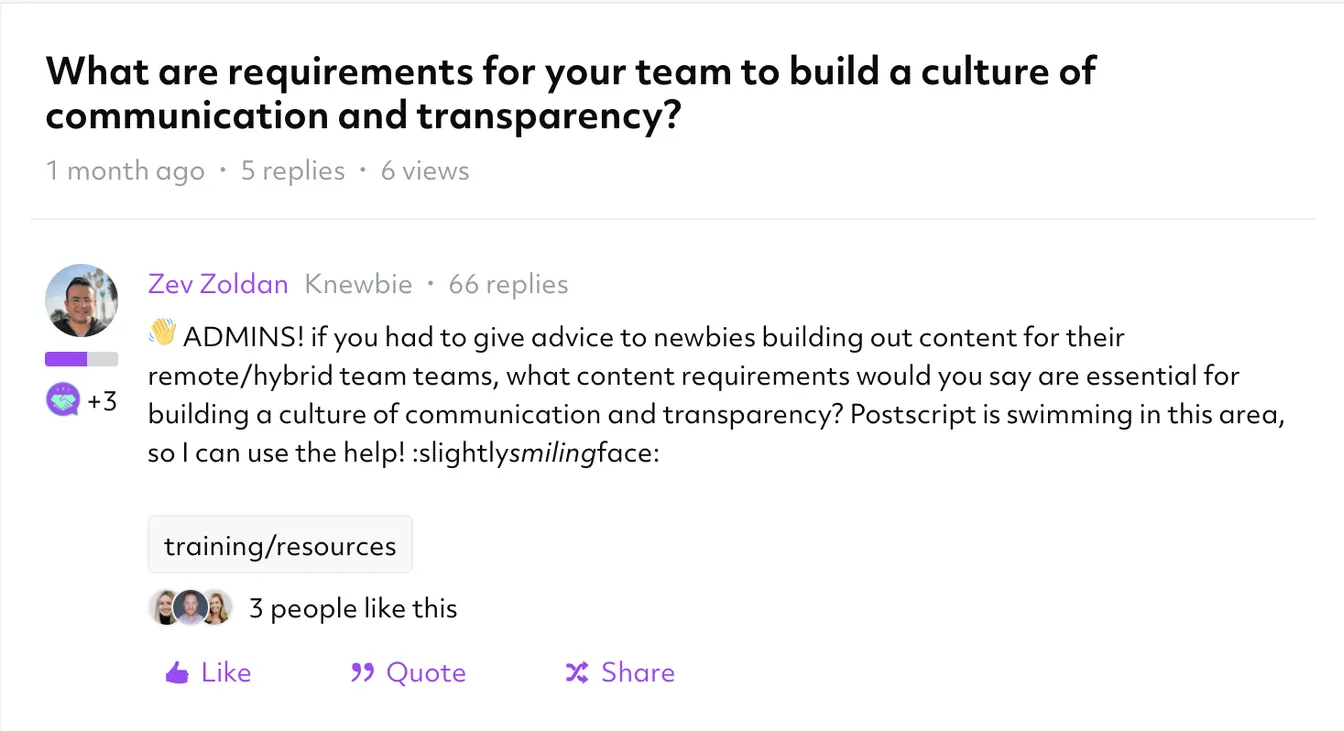Screen dimensions: 1344x731
Task: Click the thumbs-up Like icon
Action: 176,672
